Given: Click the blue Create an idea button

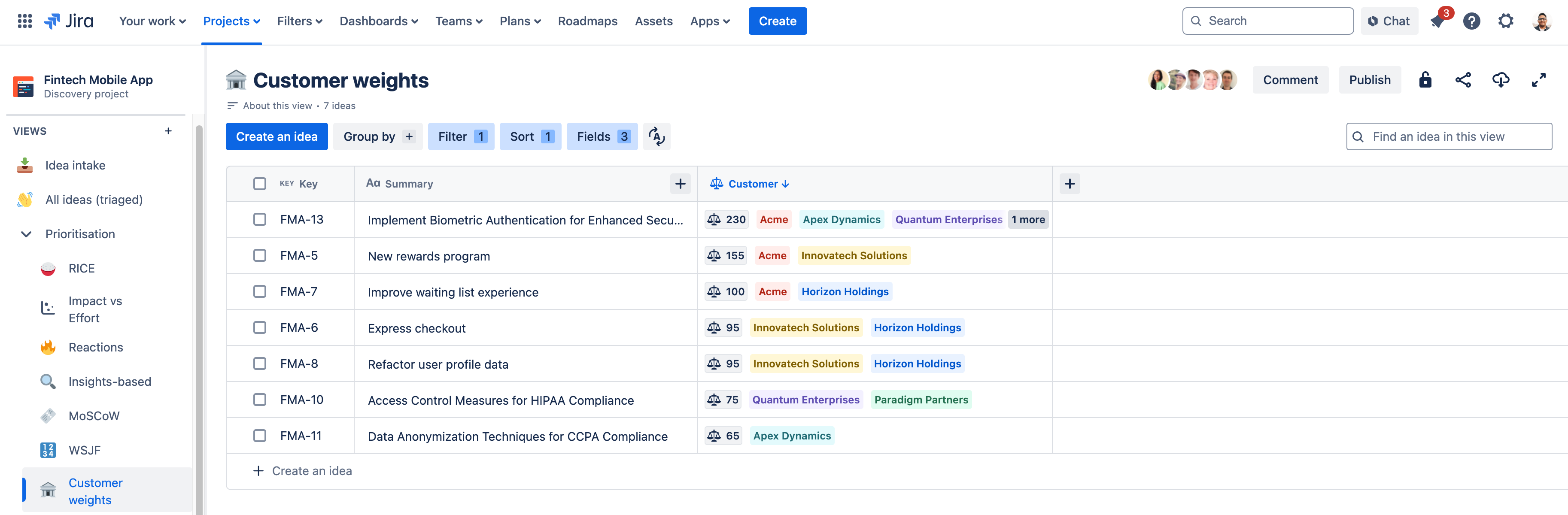Looking at the screenshot, I should coord(277,136).
